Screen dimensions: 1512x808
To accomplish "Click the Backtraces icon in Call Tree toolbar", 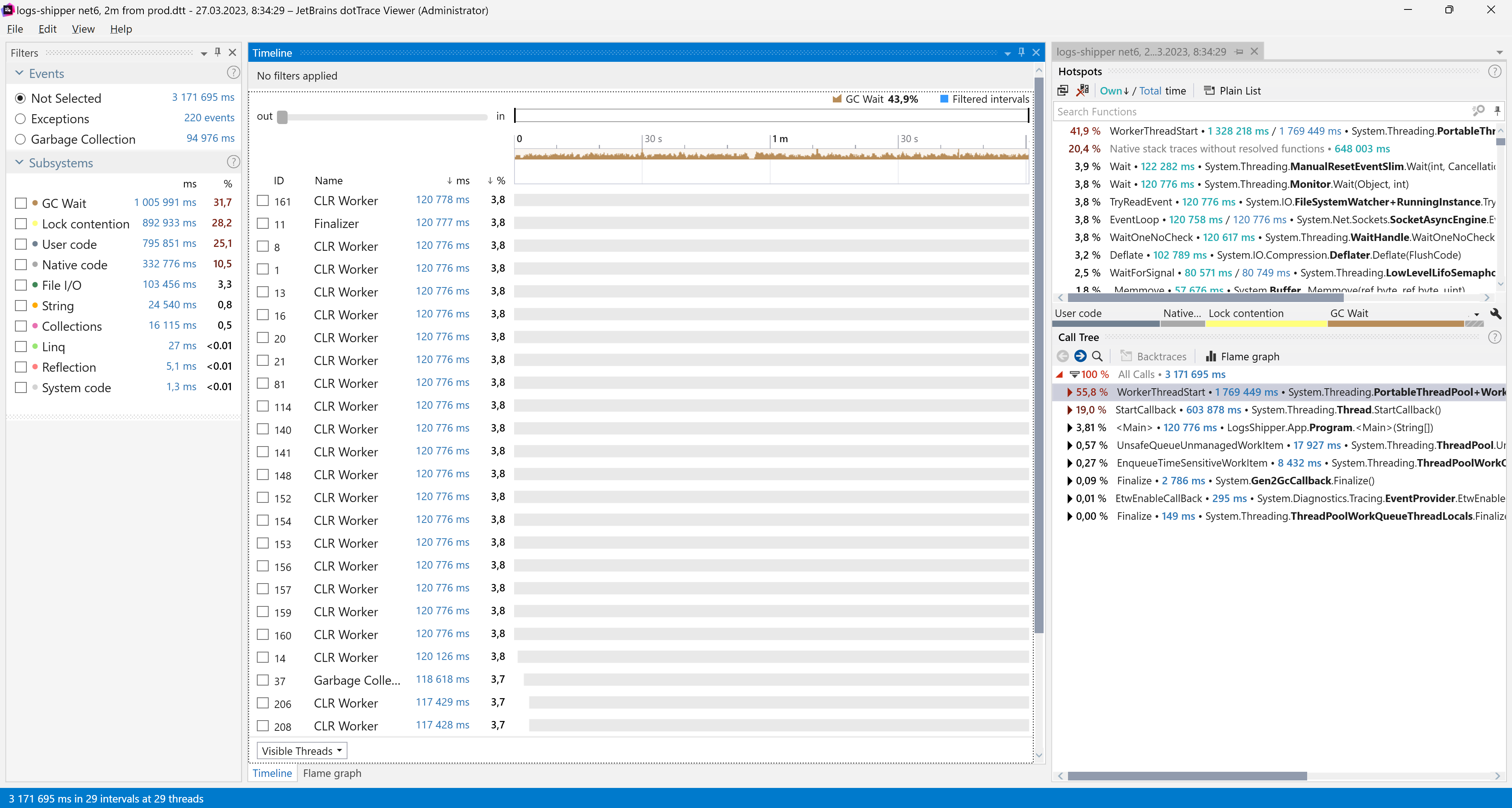I will pyautogui.click(x=1127, y=356).
